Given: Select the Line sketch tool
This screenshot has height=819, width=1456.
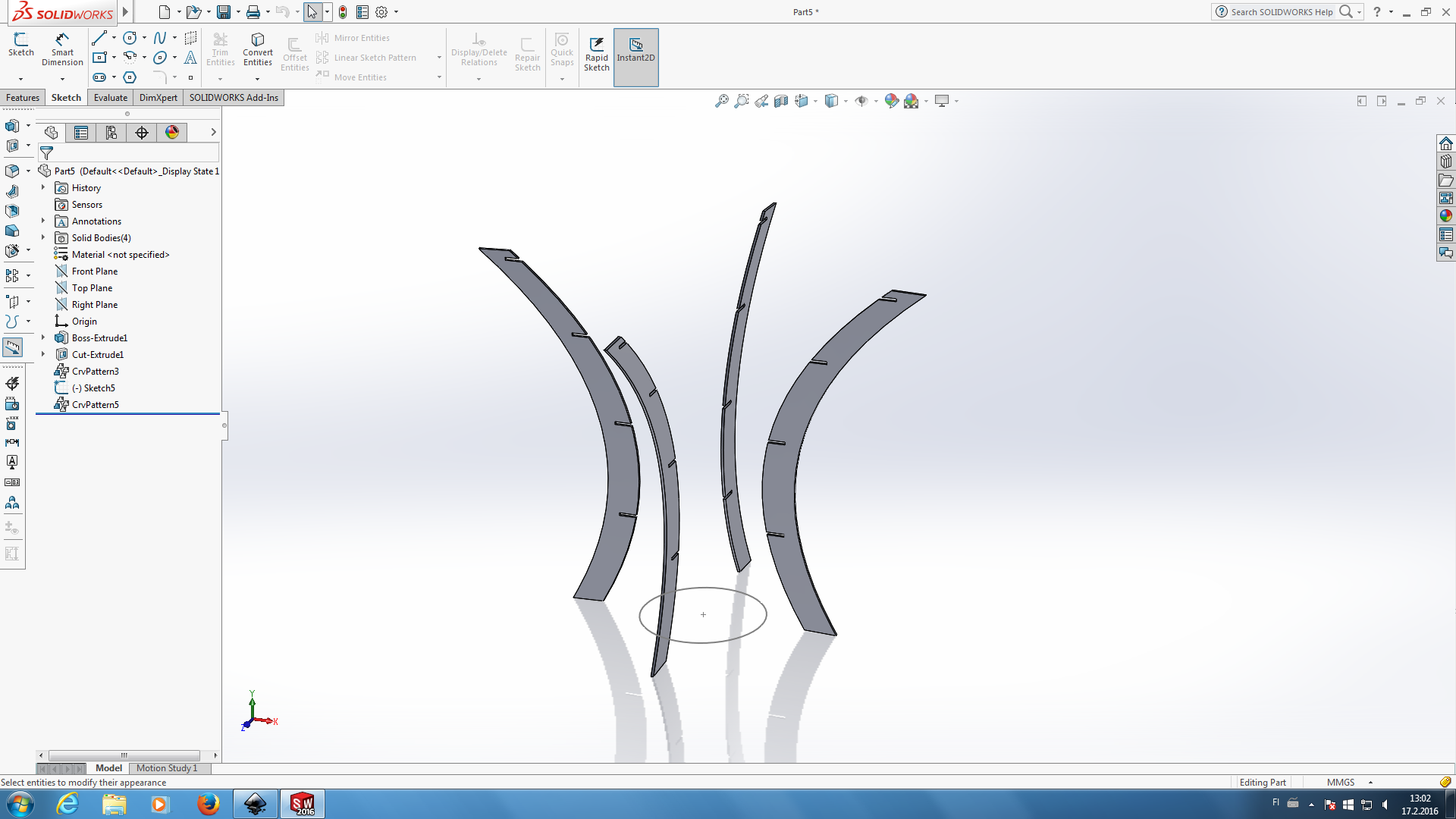Looking at the screenshot, I should [99, 38].
